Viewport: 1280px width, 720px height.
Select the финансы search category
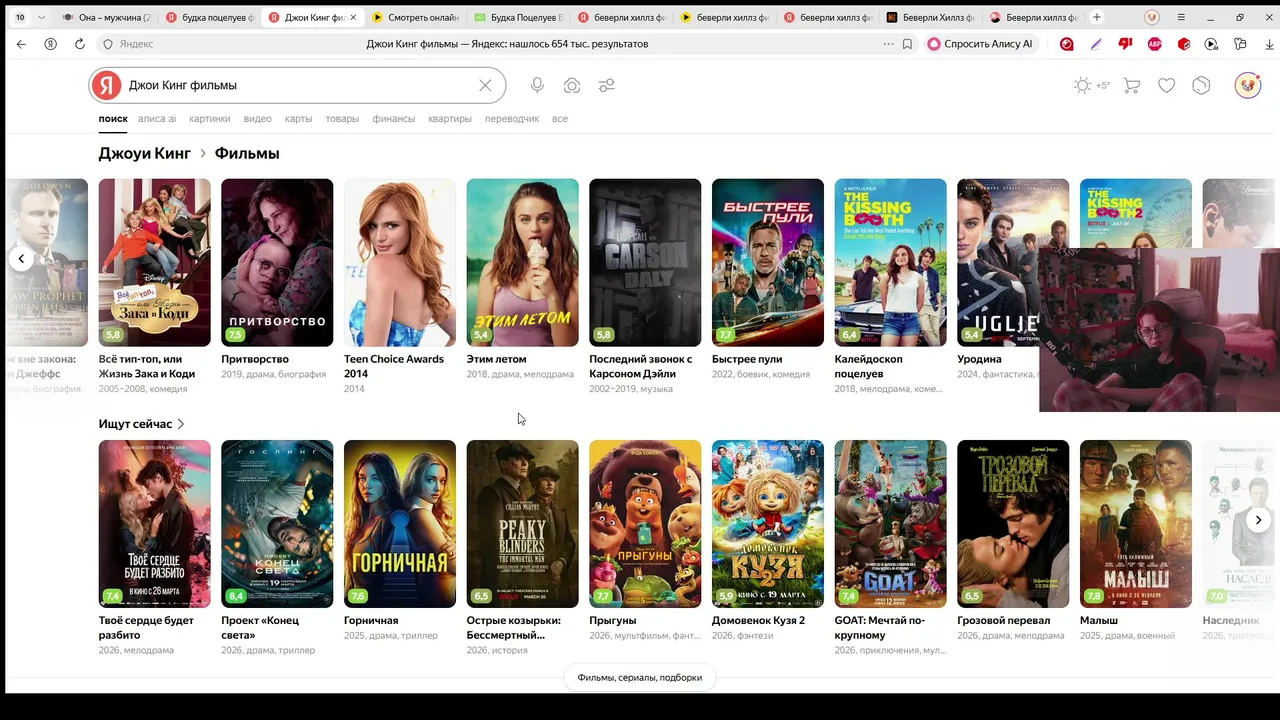coord(394,118)
